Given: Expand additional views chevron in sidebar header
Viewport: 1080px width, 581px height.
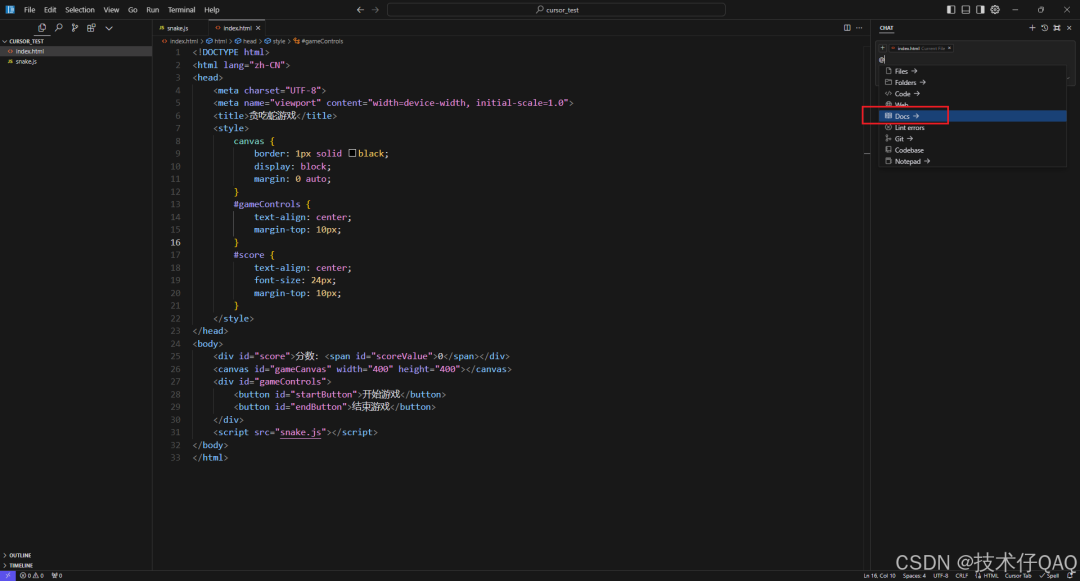Looking at the screenshot, I should point(109,28).
